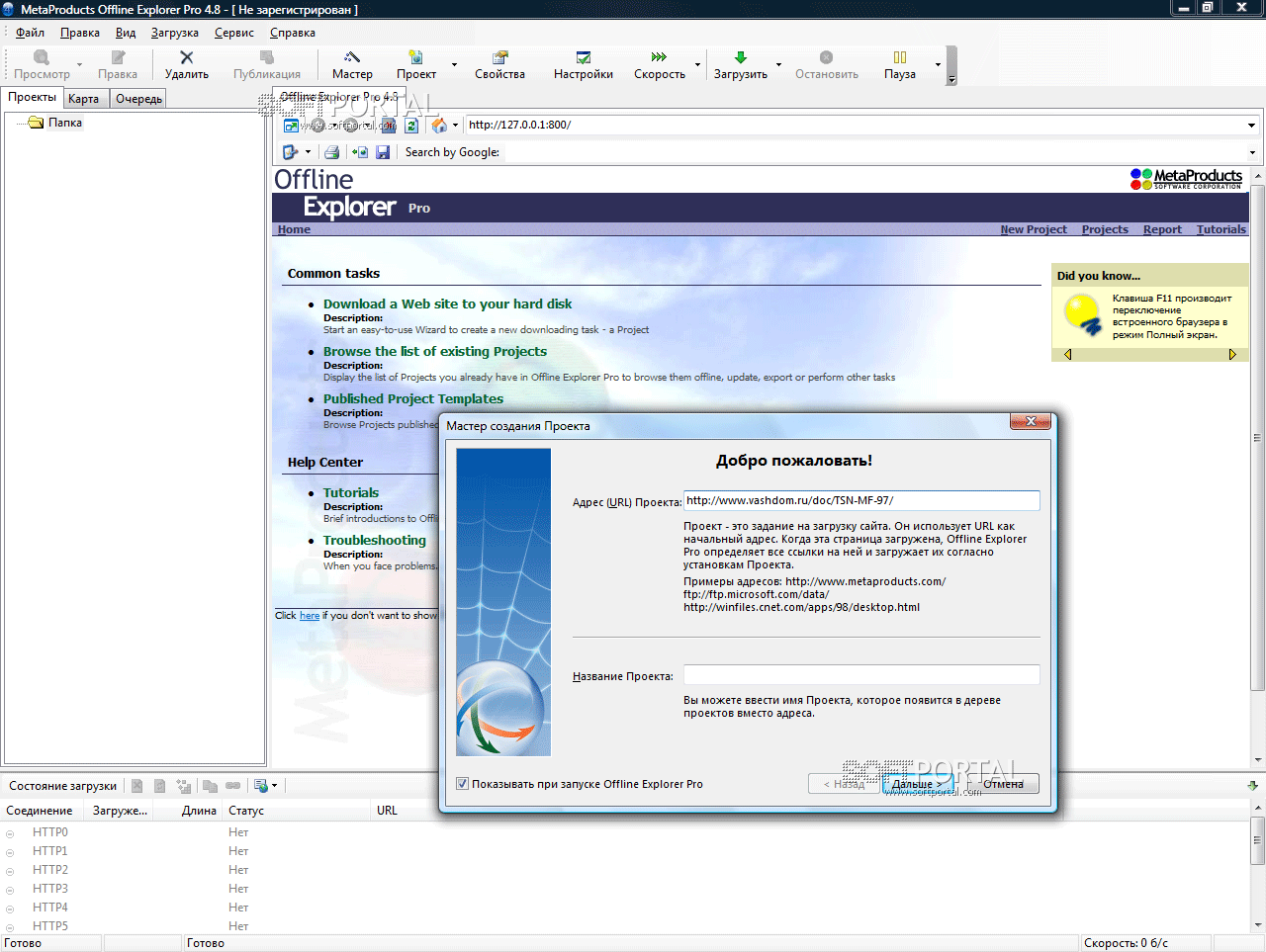
Task: Open the Загрузить dropdown arrow
Action: [x=778, y=65]
